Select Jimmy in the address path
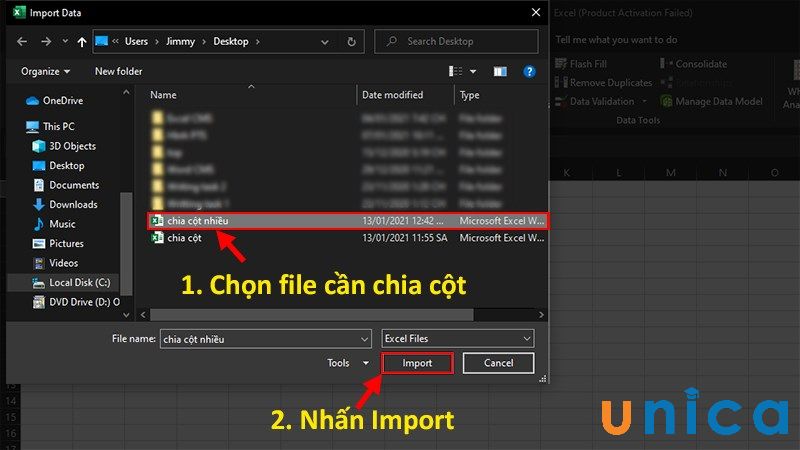The height and width of the screenshot is (450, 800). pos(180,41)
